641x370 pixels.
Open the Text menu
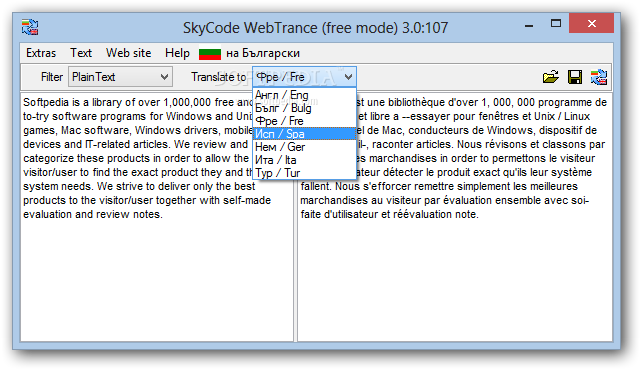pos(81,53)
